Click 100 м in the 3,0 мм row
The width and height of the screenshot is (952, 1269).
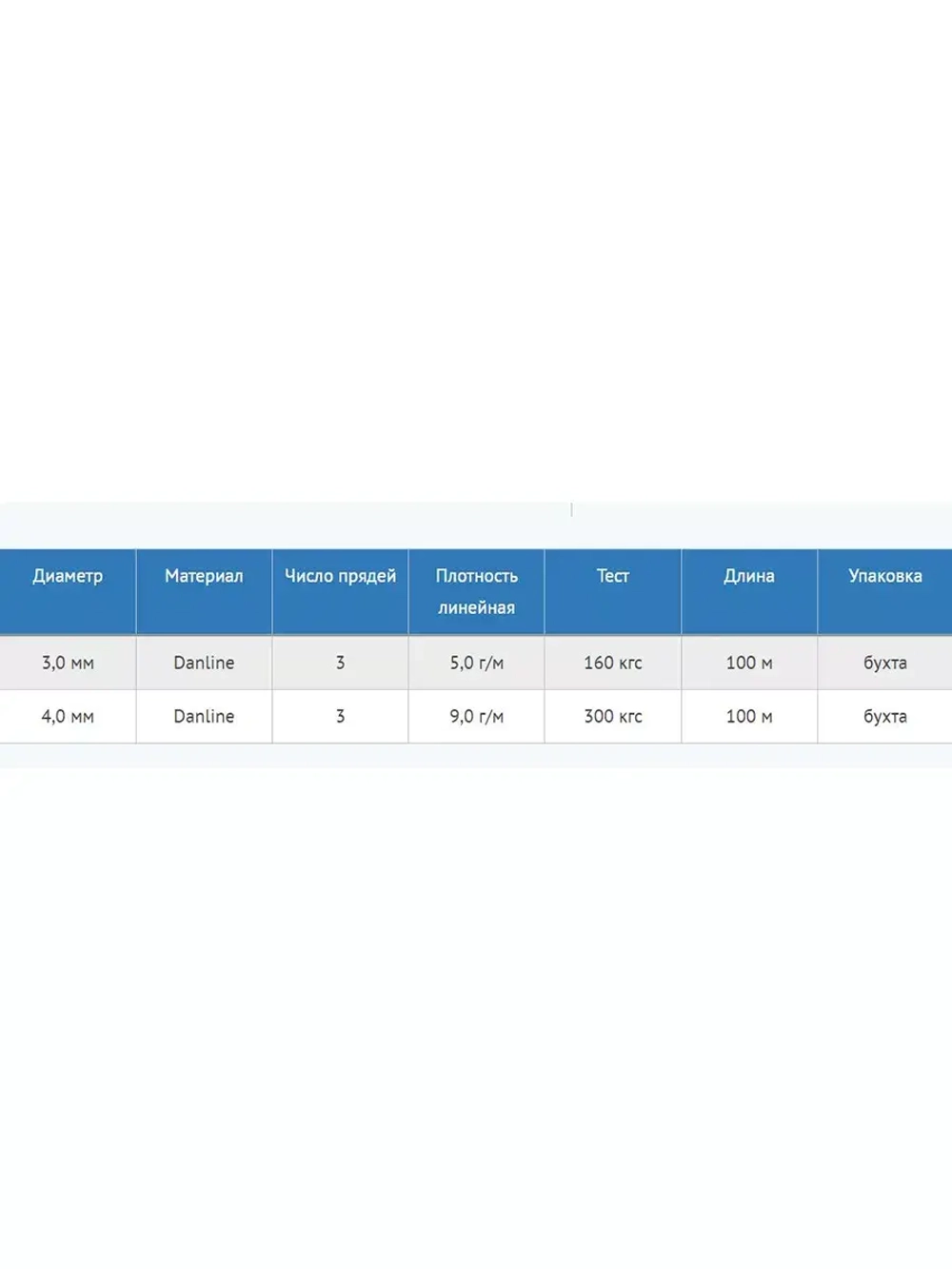(x=749, y=663)
